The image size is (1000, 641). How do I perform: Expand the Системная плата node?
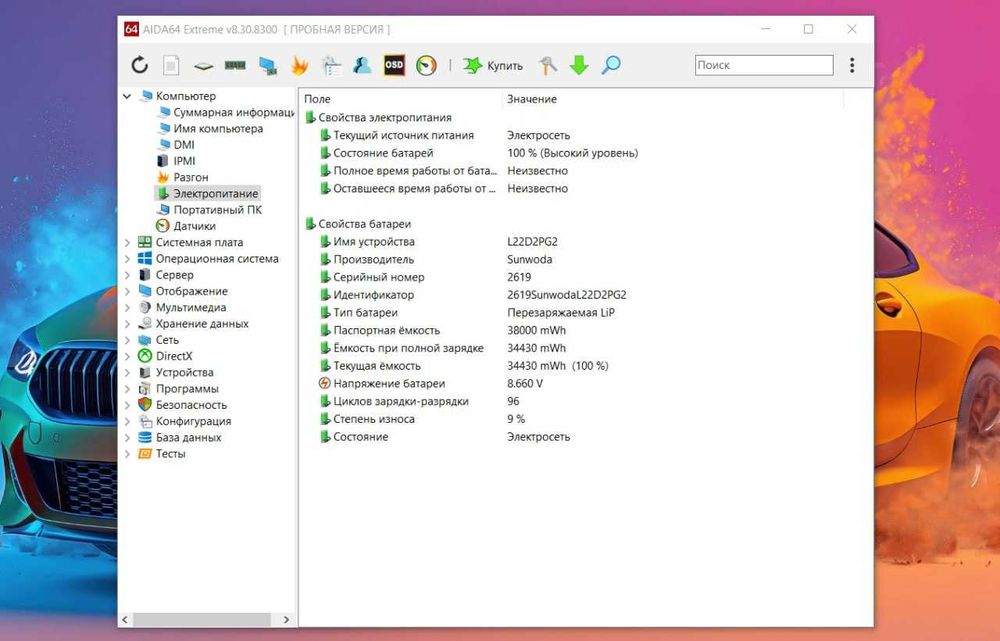(127, 242)
